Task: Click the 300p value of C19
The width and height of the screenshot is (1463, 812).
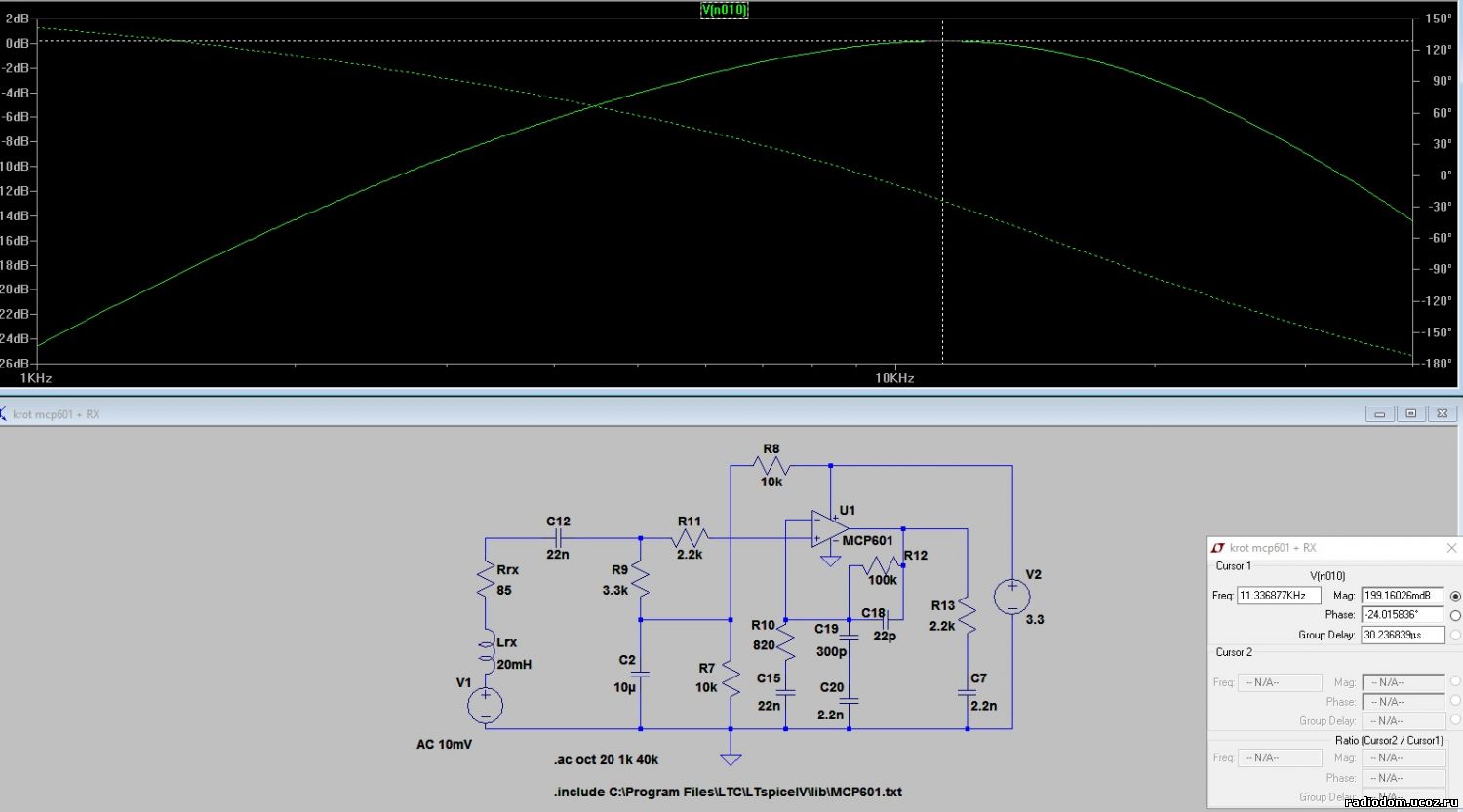Action: point(831,651)
